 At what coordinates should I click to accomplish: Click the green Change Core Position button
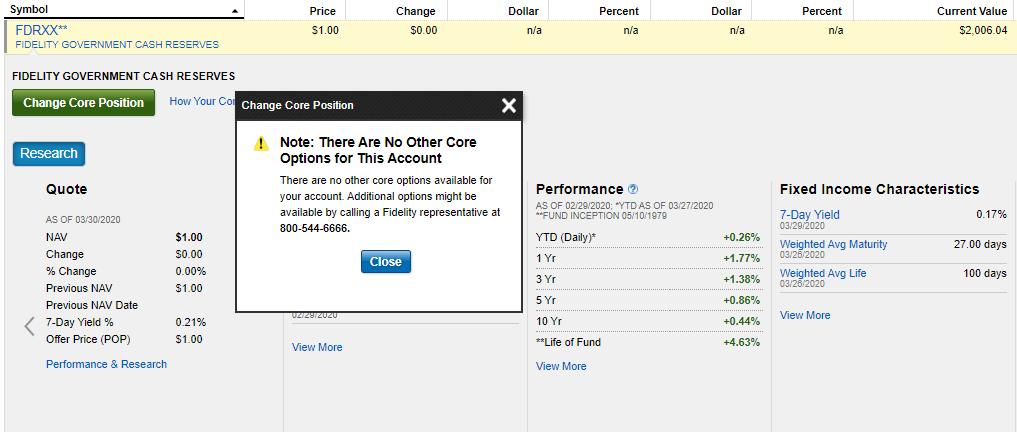point(83,102)
